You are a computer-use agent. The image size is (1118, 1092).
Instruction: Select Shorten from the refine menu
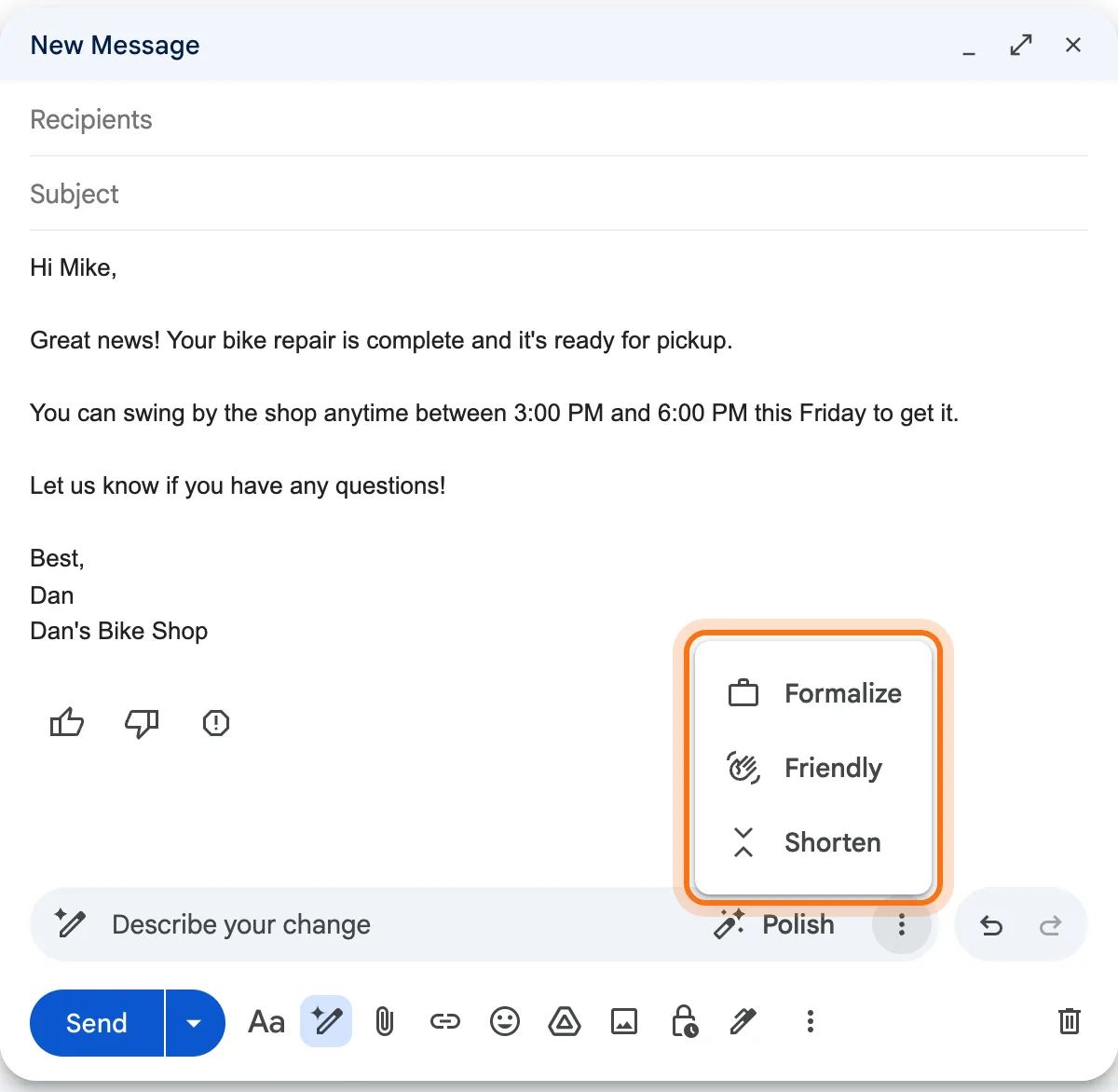click(813, 842)
